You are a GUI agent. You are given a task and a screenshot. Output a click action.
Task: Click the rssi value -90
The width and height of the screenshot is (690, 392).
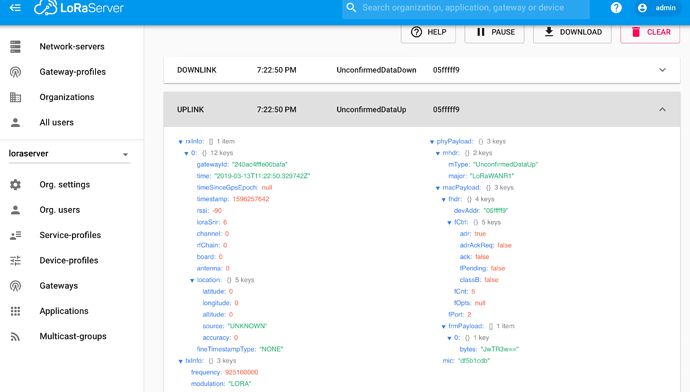tap(217, 210)
